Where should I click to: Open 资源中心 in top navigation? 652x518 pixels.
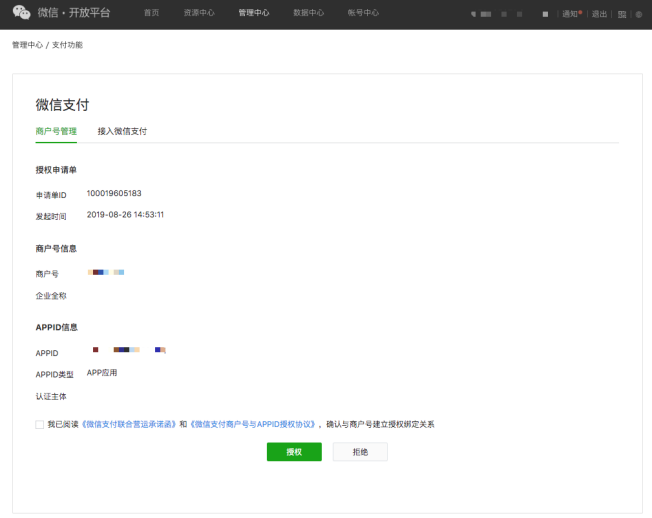pos(199,13)
